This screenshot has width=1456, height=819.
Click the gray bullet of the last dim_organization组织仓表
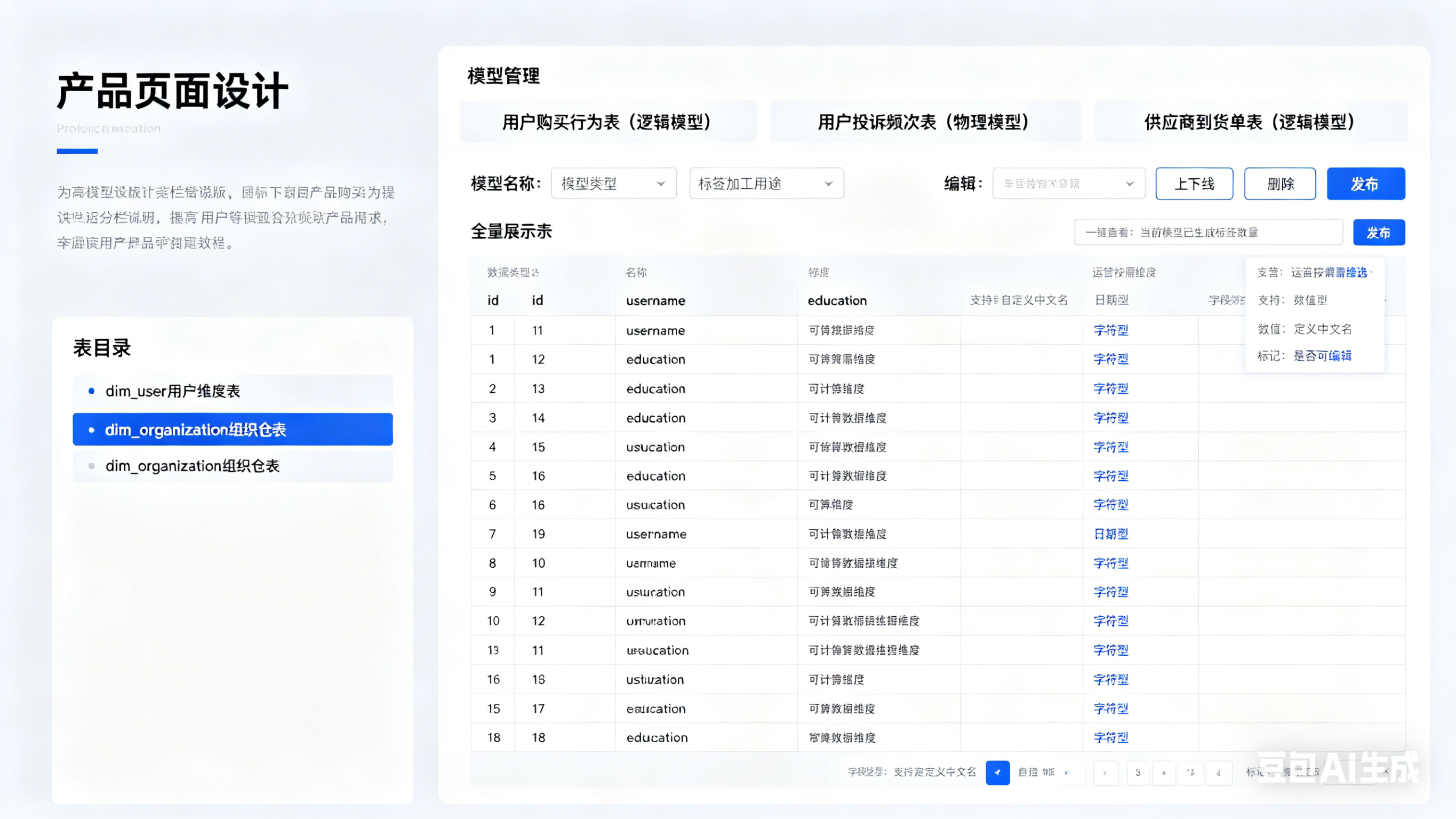tap(92, 466)
